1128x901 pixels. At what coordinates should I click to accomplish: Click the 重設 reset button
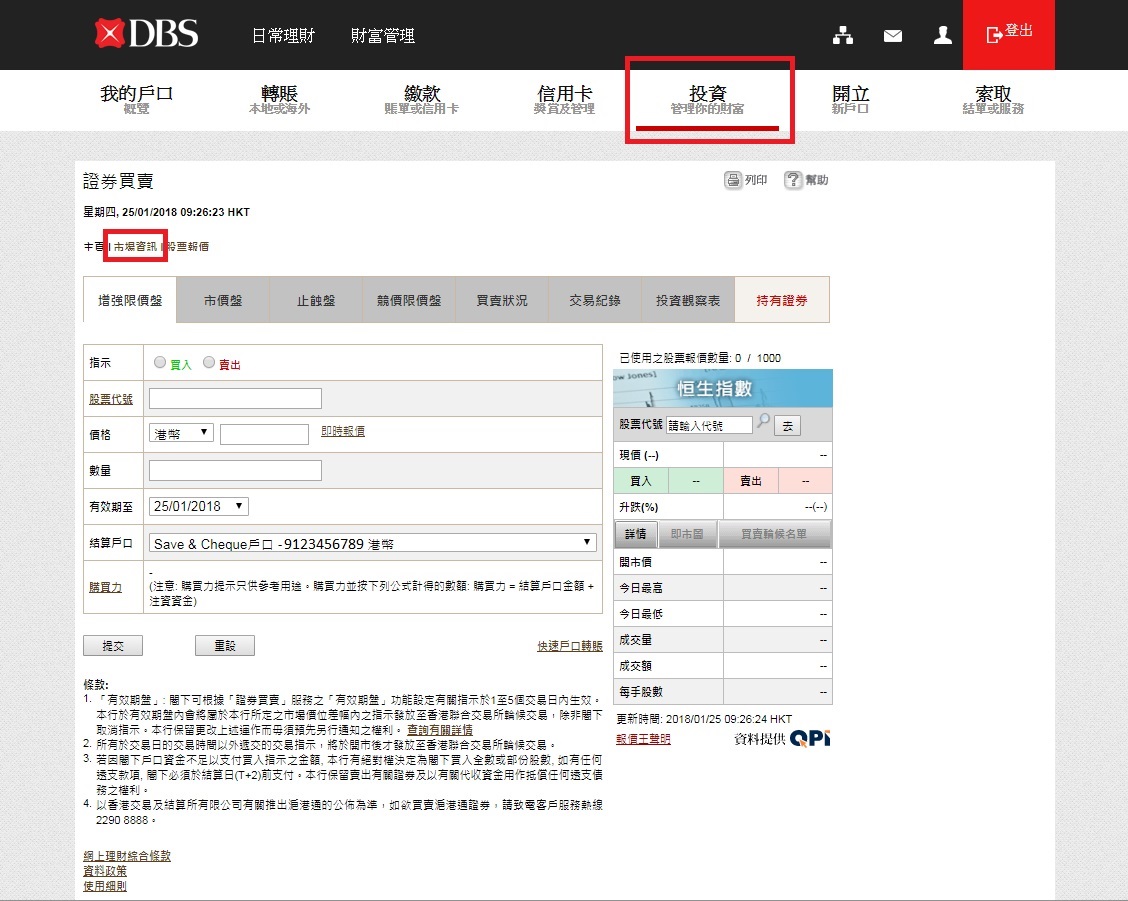click(225, 646)
